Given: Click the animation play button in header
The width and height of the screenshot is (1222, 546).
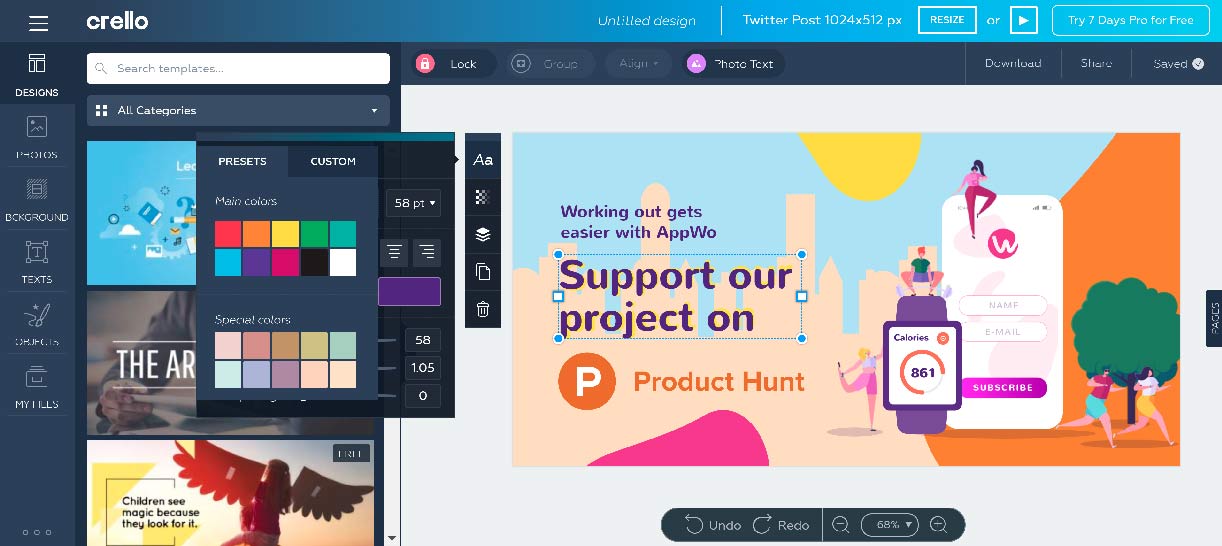Looking at the screenshot, I should click(1023, 20).
